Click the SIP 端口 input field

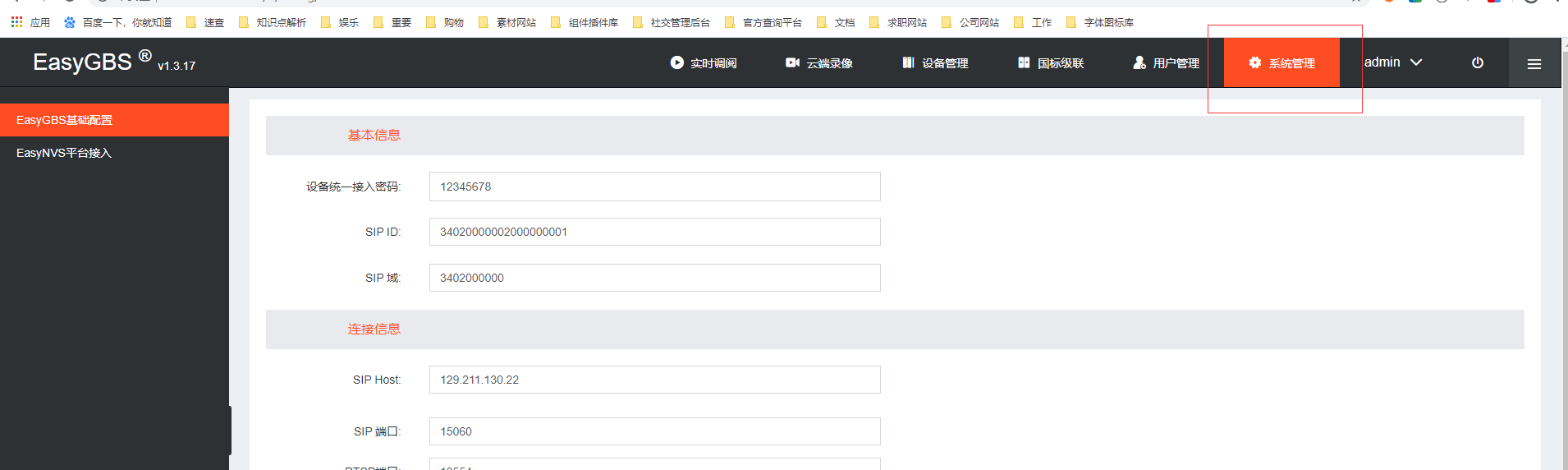pos(654,431)
